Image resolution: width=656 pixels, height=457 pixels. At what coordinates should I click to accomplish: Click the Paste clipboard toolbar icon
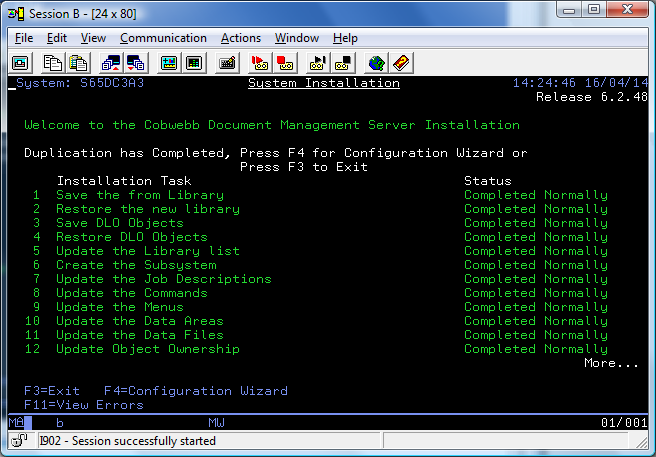[x=78, y=63]
